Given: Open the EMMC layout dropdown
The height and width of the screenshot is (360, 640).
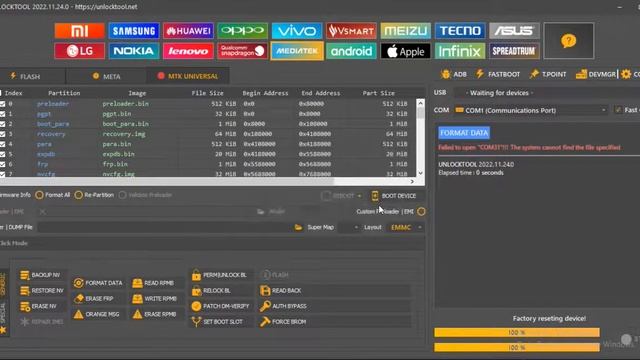Looking at the screenshot, I should (407, 227).
